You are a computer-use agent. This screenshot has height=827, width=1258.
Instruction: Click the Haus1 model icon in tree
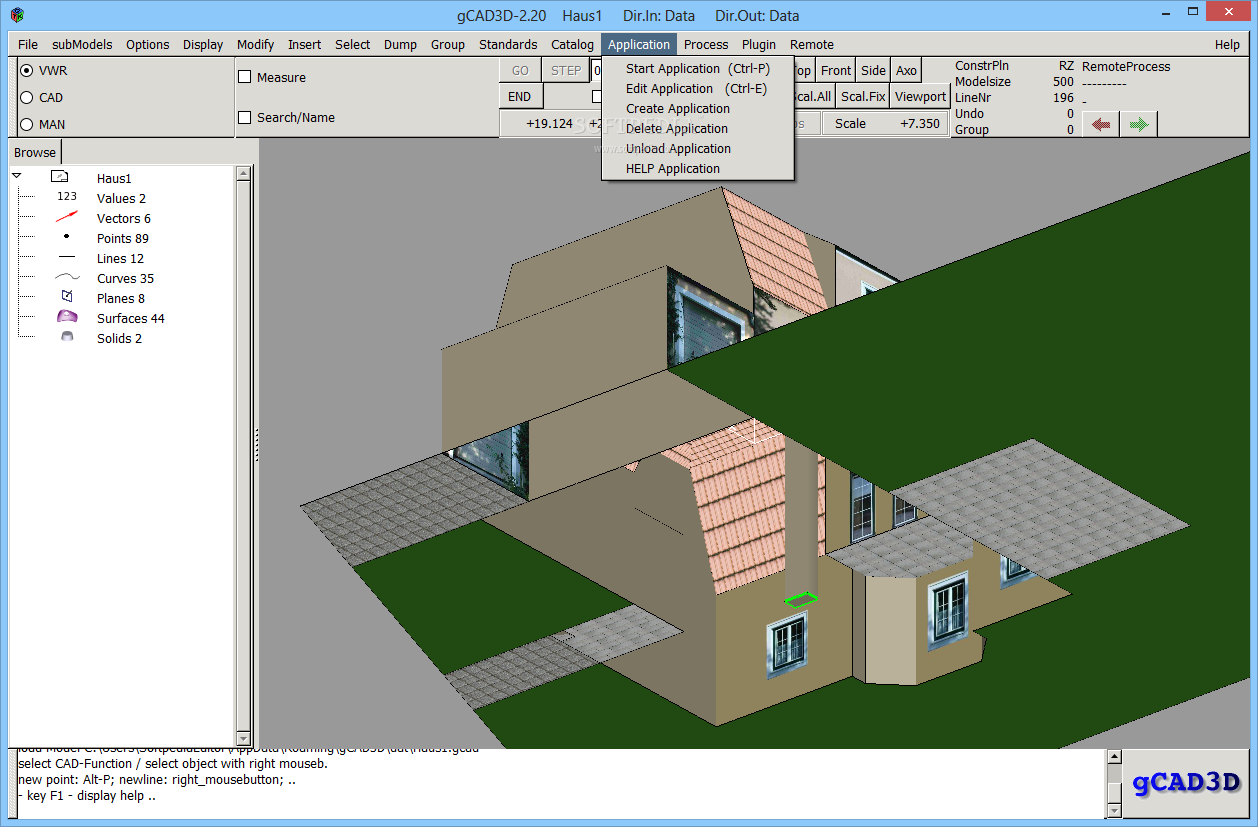[x=59, y=177]
